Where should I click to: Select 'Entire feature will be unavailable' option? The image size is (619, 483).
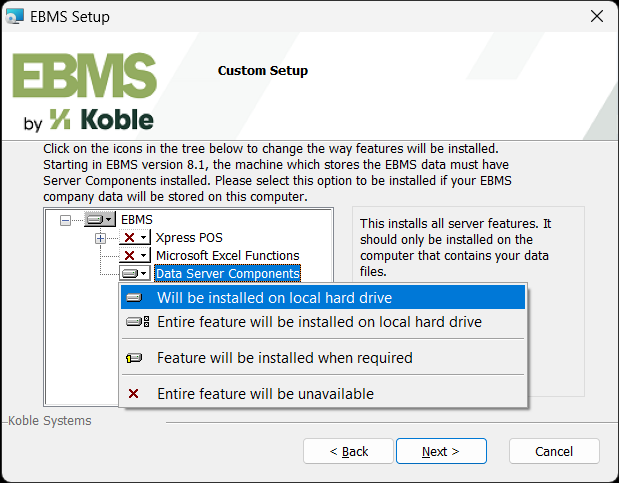click(265, 394)
